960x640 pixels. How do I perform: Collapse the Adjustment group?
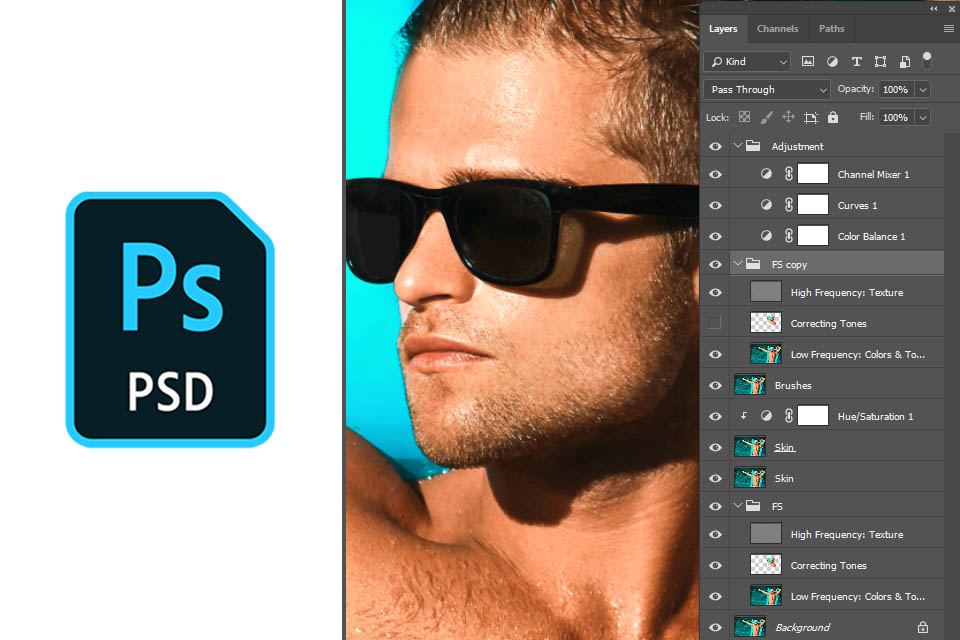tap(739, 145)
